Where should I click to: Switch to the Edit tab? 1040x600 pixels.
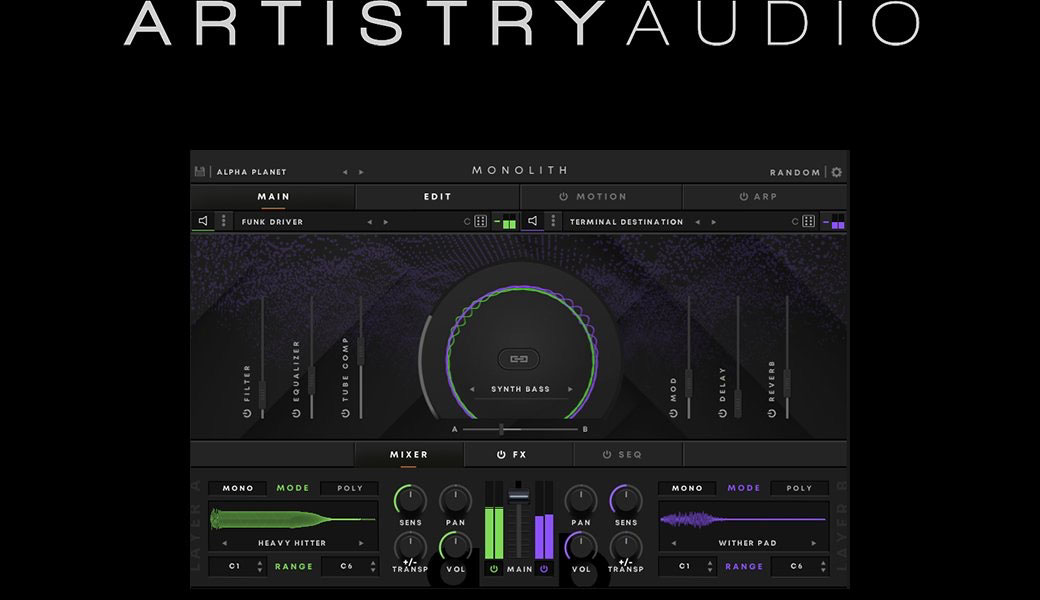coord(438,197)
